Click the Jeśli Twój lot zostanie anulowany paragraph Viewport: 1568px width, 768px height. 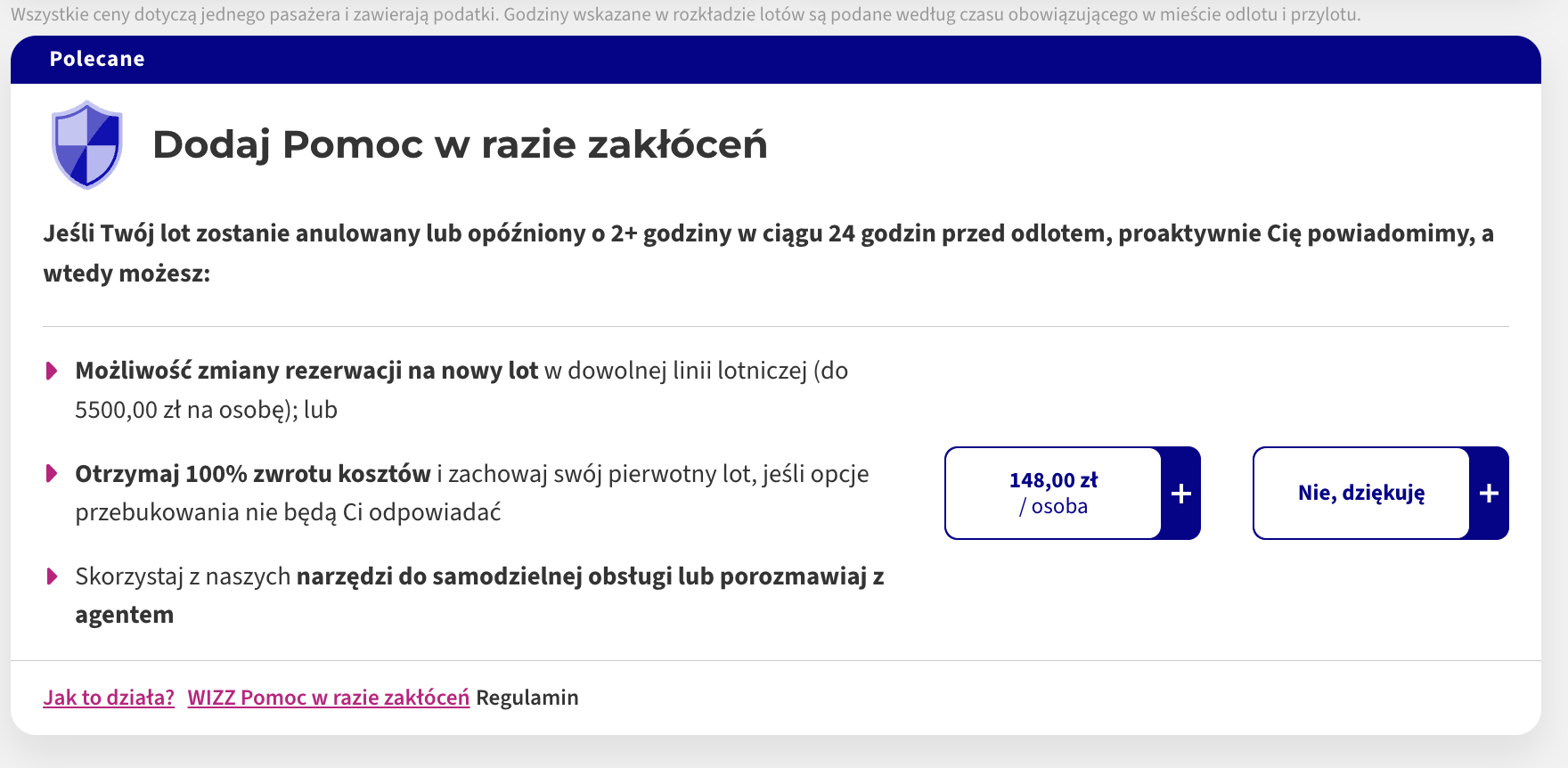click(x=769, y=253)
